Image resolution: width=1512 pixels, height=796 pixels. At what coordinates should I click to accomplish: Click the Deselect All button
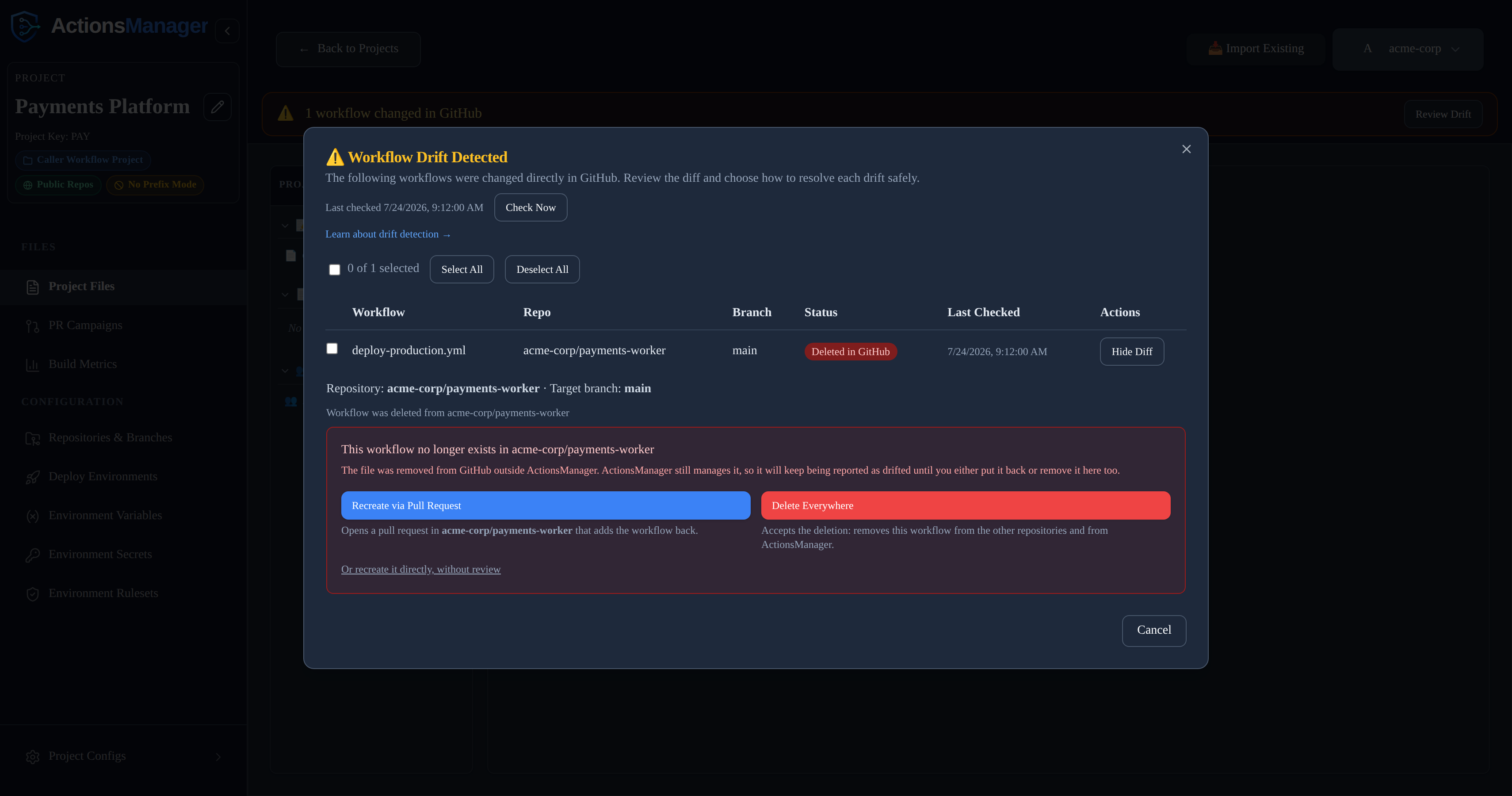coord(542,269)
